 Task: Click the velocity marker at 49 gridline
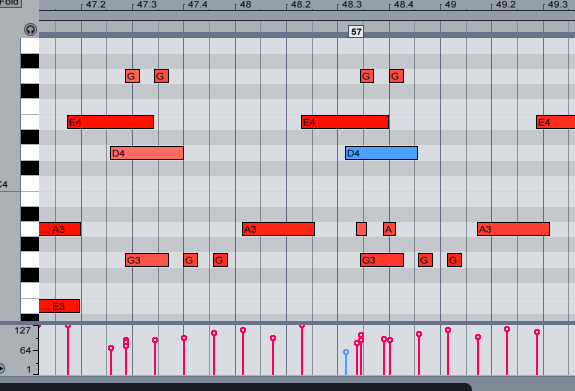pos(448,330)
